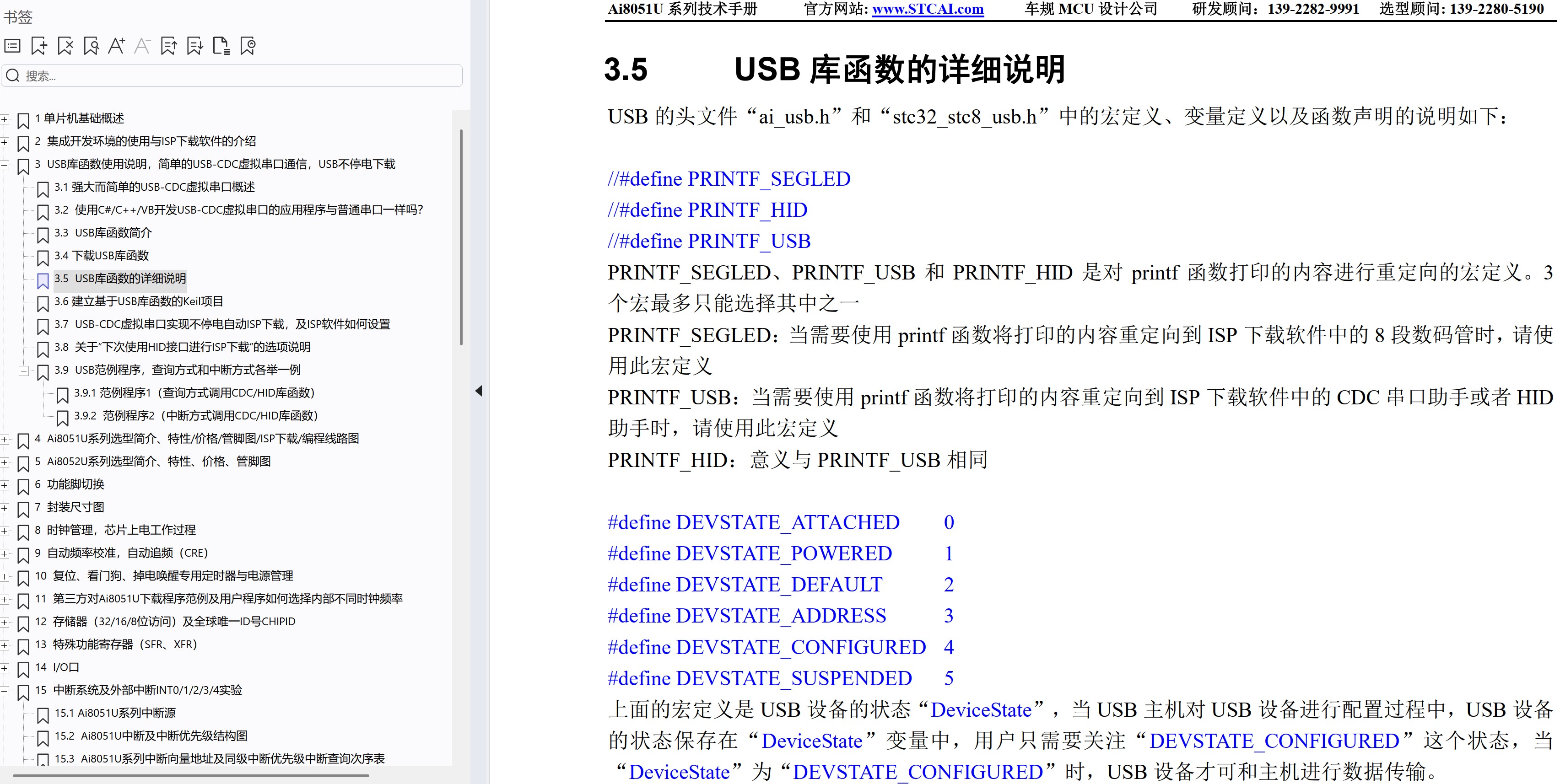This screenshot has height=784, width=1560.
Task: Open bookmark 3.8 关于下次使用HID接口
Action: coord(182,347)
